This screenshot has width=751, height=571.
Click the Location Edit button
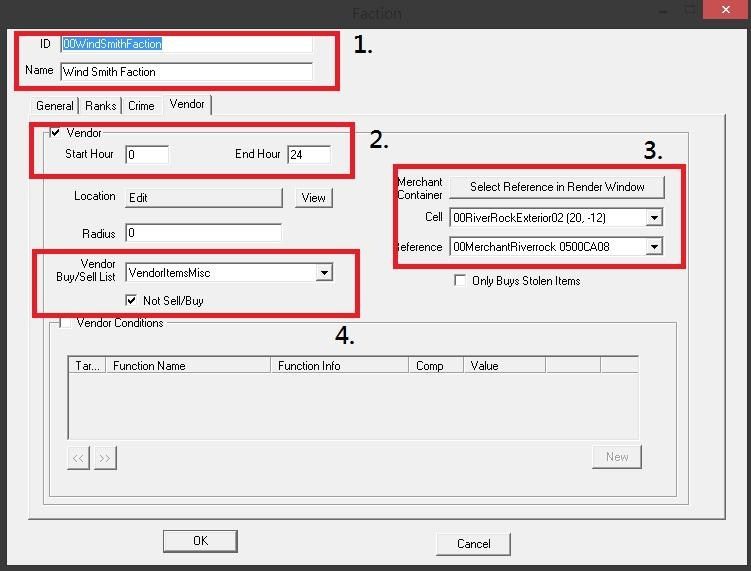tap(204, 198)
